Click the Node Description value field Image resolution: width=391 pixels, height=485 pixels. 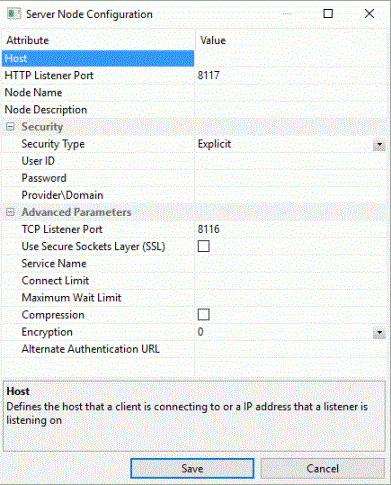click(291, 110)
